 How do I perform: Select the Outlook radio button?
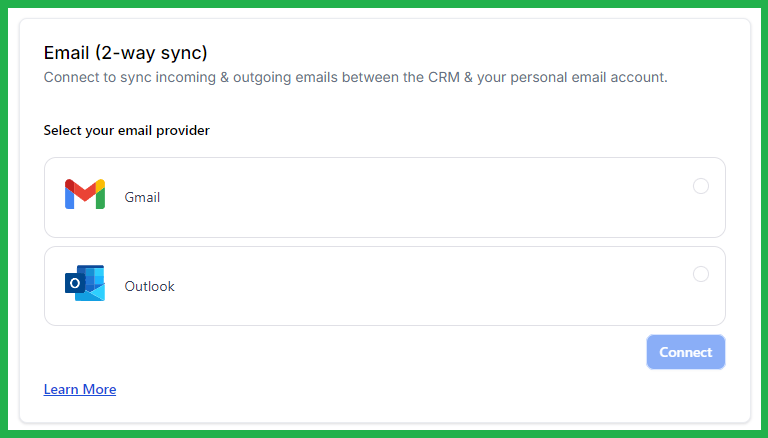701,274
